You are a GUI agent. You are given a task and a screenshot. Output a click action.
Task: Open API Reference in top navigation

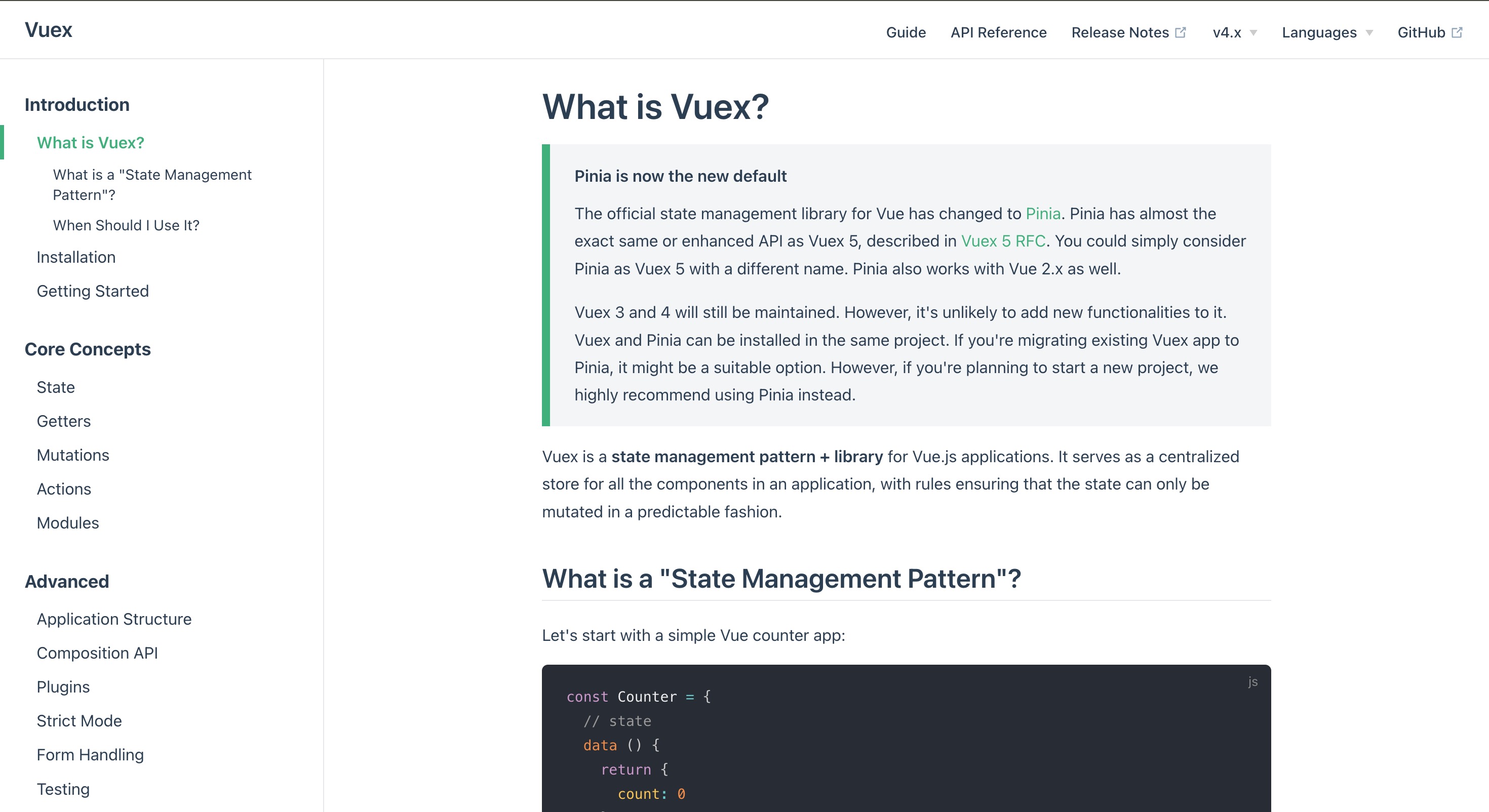tap(998, 32)
